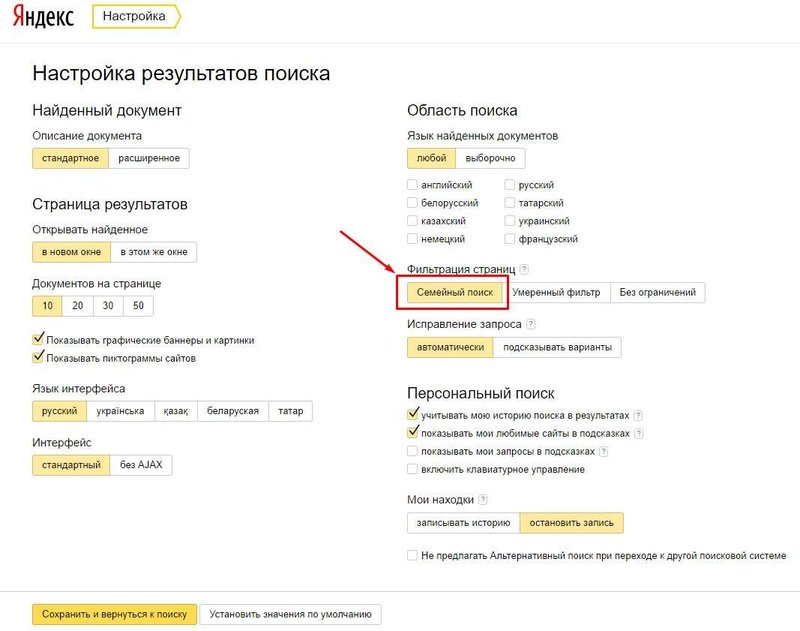
Task: Open the Настройка header tab
Action: point(134,17)
